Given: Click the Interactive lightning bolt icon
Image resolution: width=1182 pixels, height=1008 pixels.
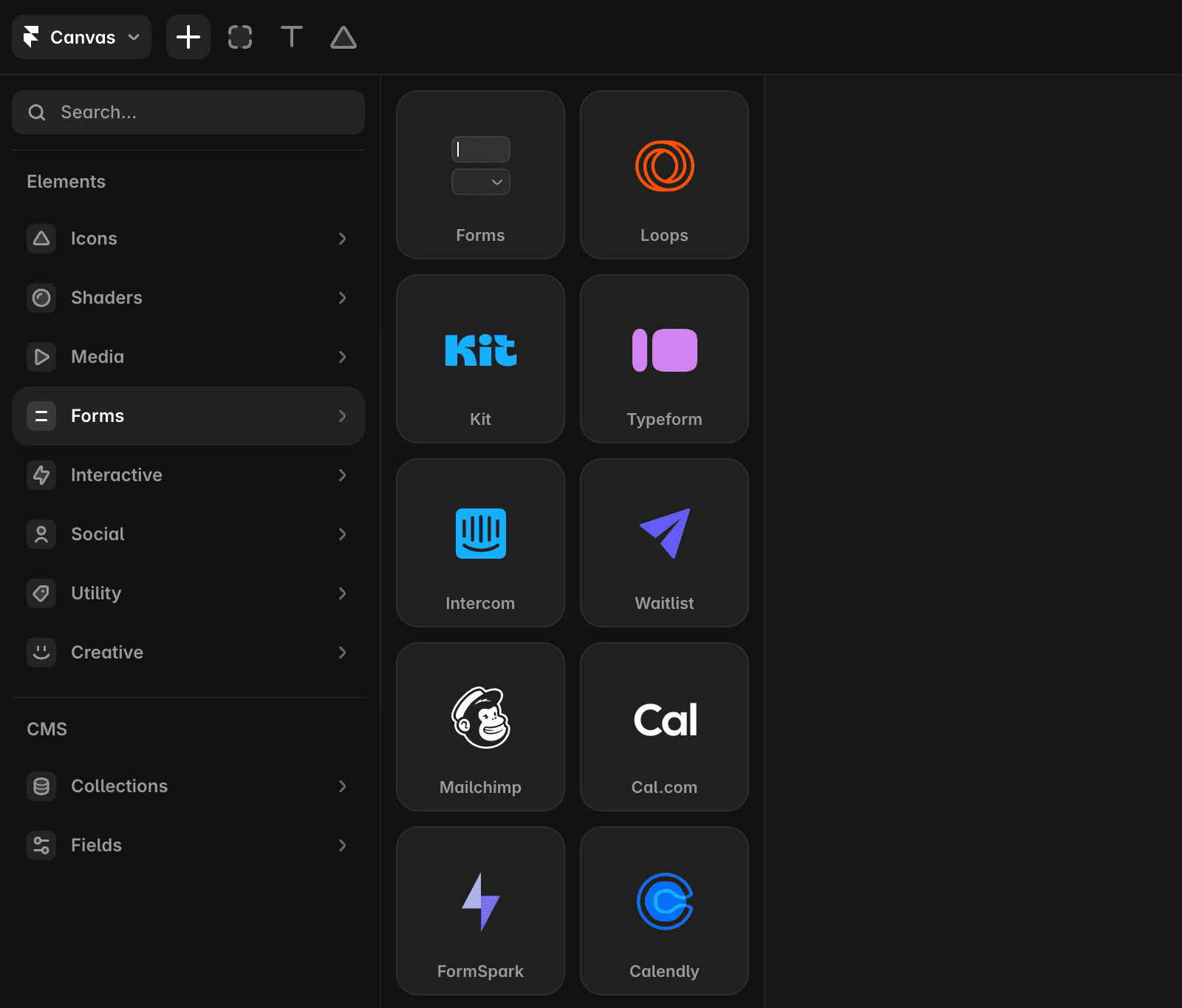Looking at the screenshot, I should [x=41, y=475].
